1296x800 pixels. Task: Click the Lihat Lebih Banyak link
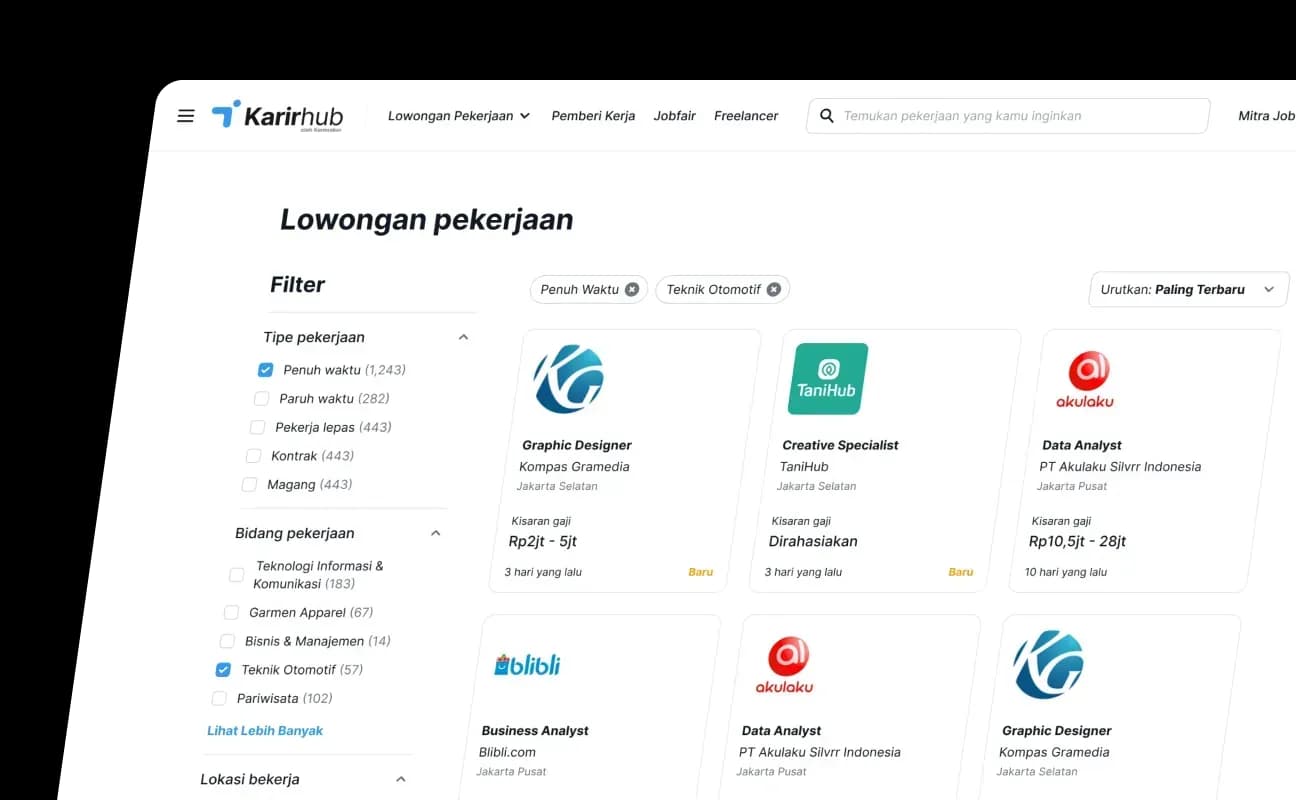(265, 731)
